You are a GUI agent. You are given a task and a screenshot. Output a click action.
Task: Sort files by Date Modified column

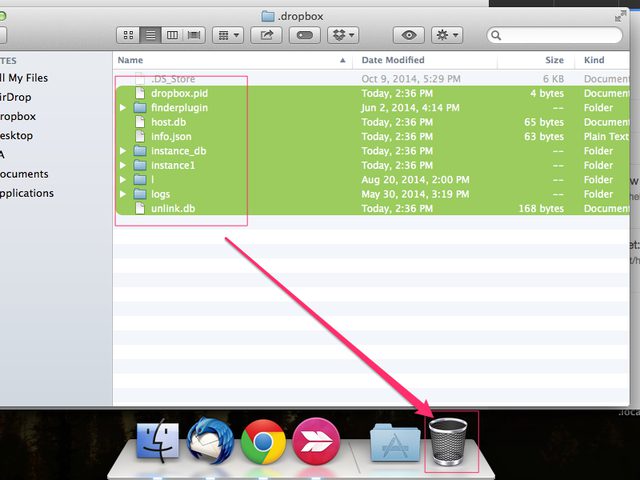(393, 60)
